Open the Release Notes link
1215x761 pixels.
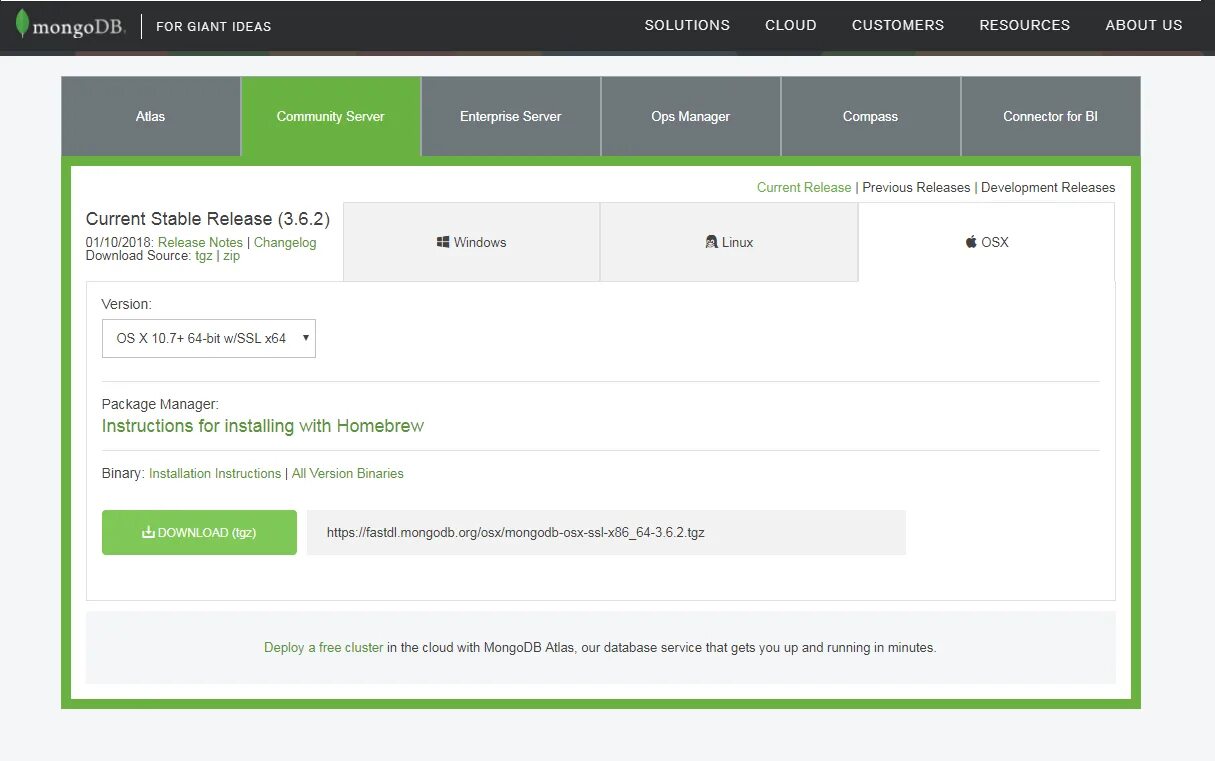(200, 242)
